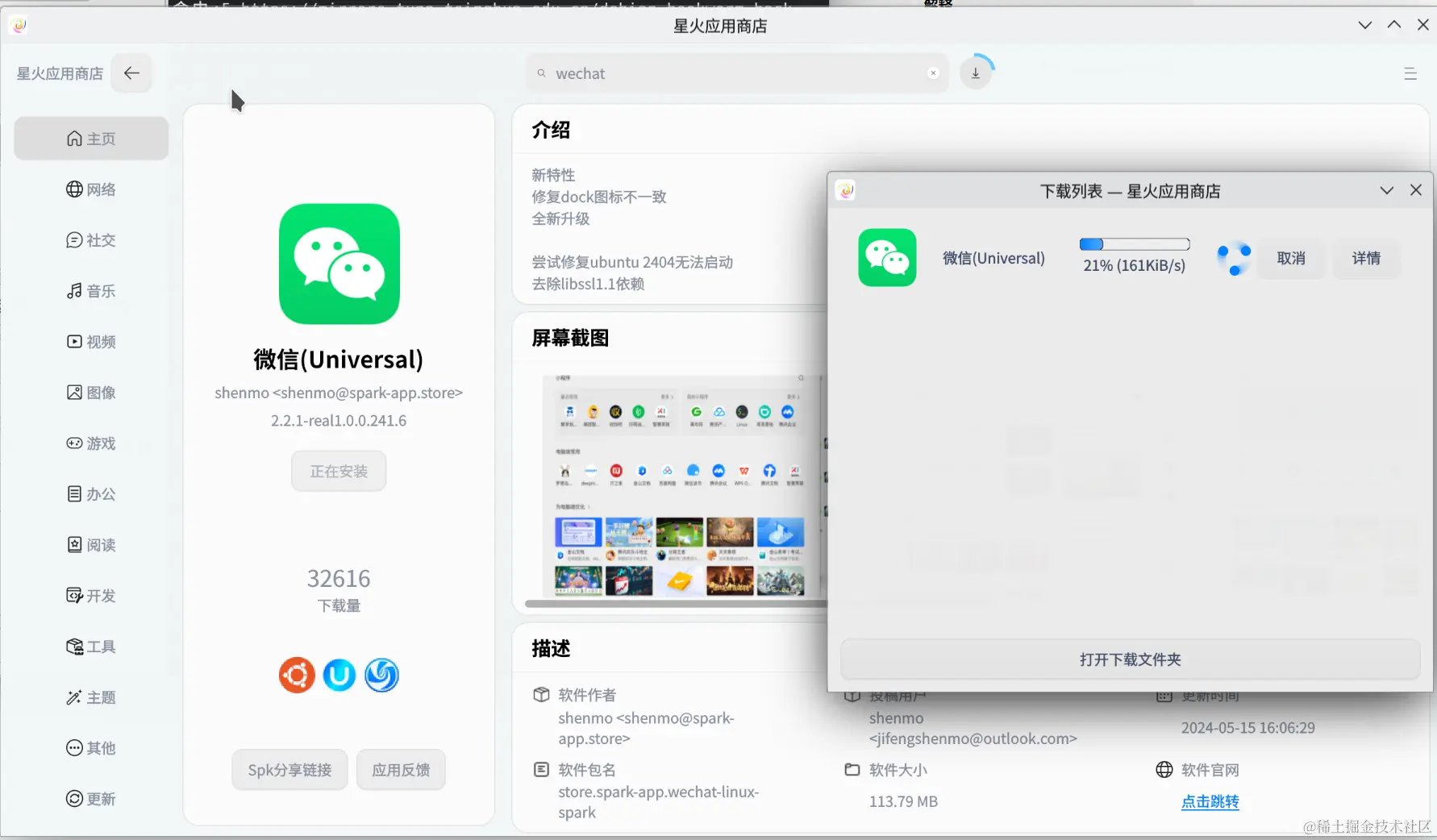Click the Spark Store logo in title bar
The image size is (1437, 840).
(x=19, y=25)
